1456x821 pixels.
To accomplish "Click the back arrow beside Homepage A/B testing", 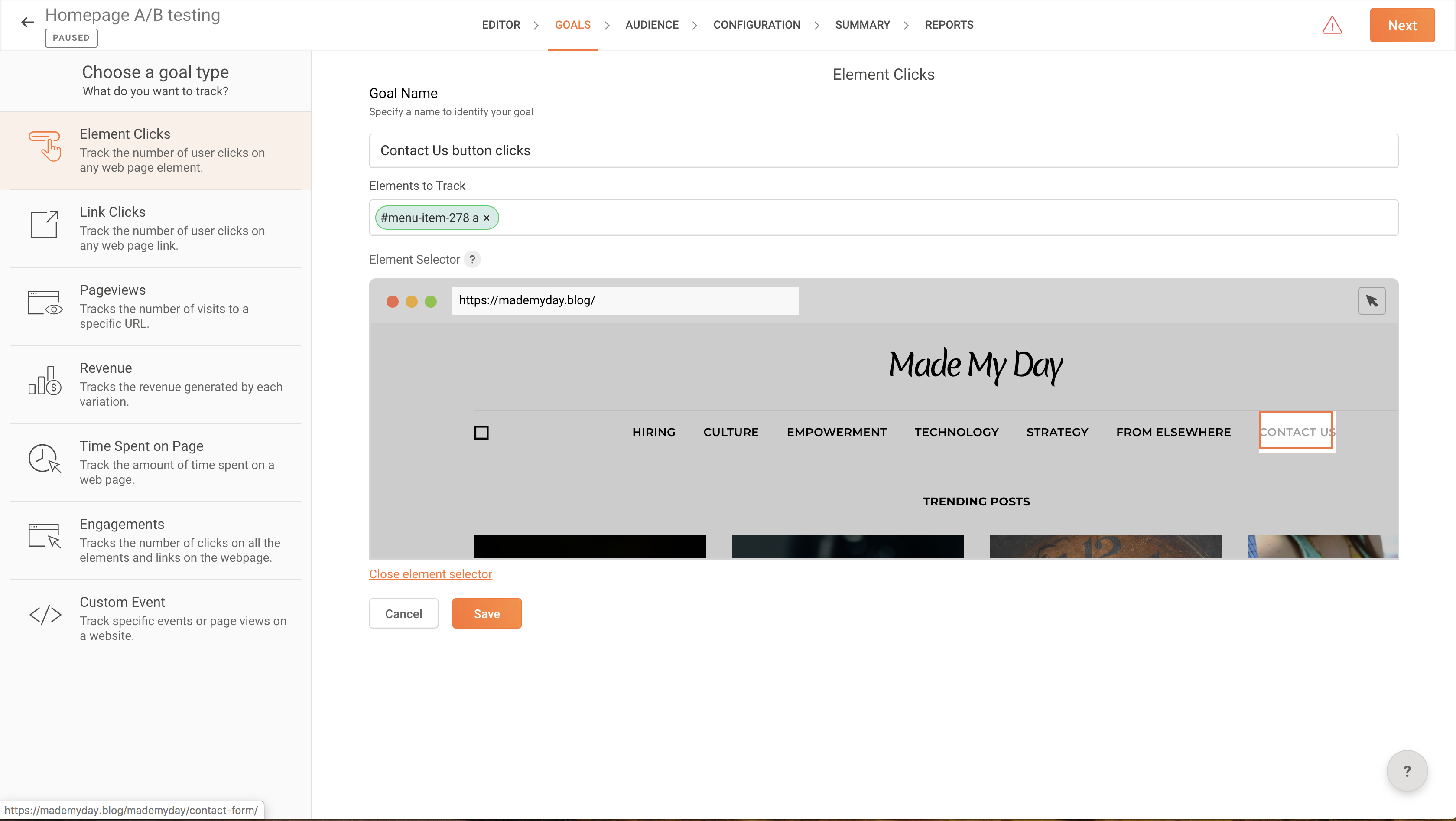I will tap(27, 23).
